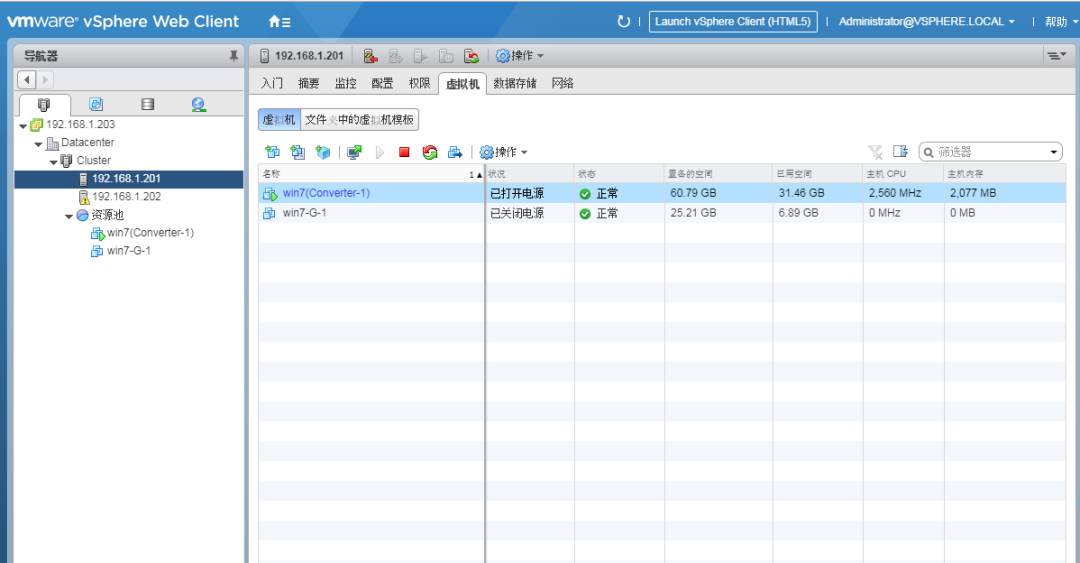Collapse the Cluster tree node

pyautogui.click(x=54, y=162)
